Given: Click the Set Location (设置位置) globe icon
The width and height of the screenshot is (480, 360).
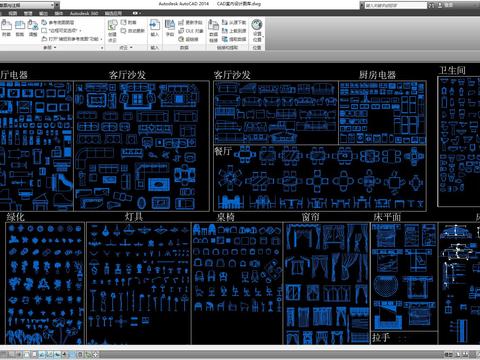Looking at the screenshot, I should click(257, 30).
